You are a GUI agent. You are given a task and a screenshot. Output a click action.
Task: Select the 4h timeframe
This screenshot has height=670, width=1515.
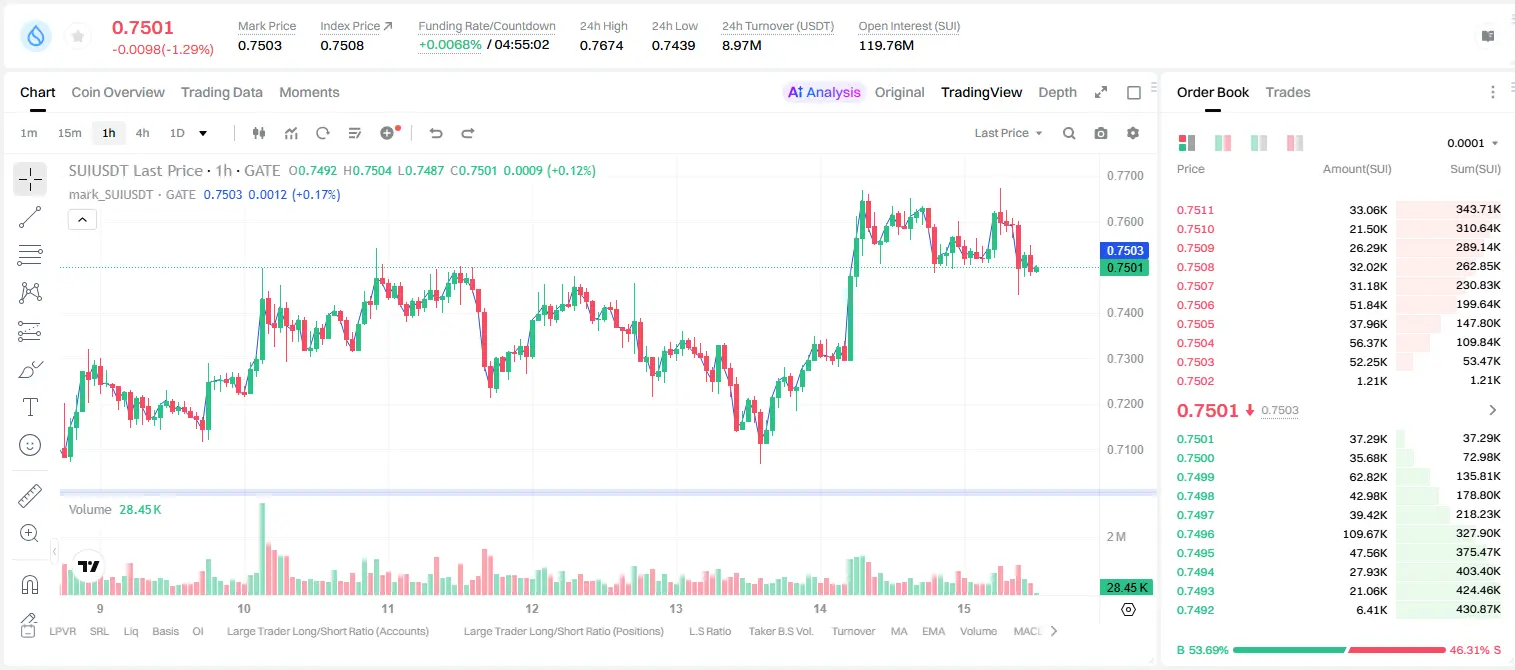tap(143, 133)
